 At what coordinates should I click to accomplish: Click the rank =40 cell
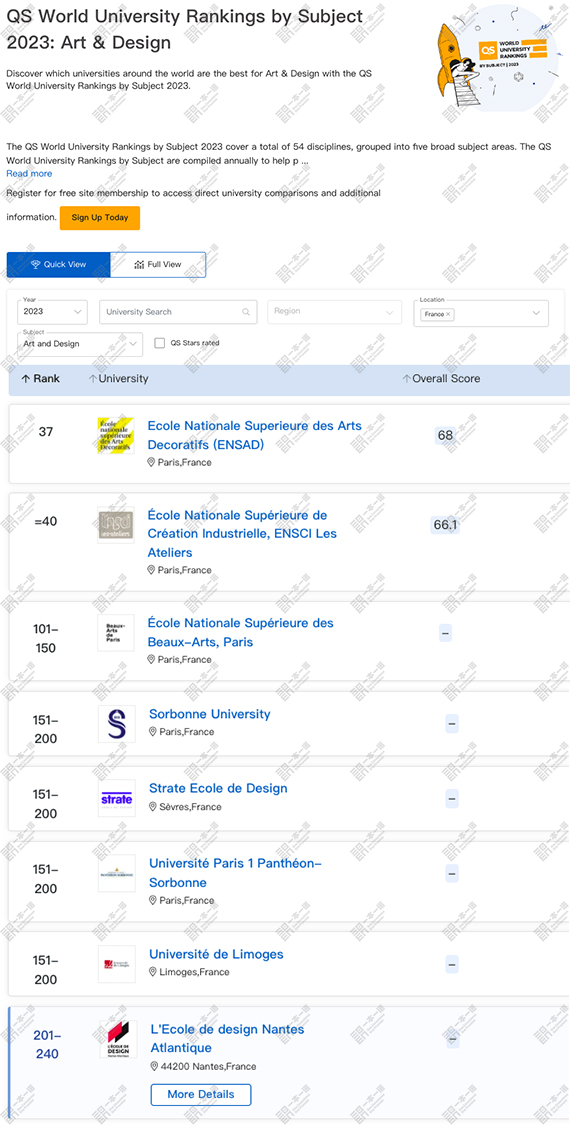pos(45,522)
